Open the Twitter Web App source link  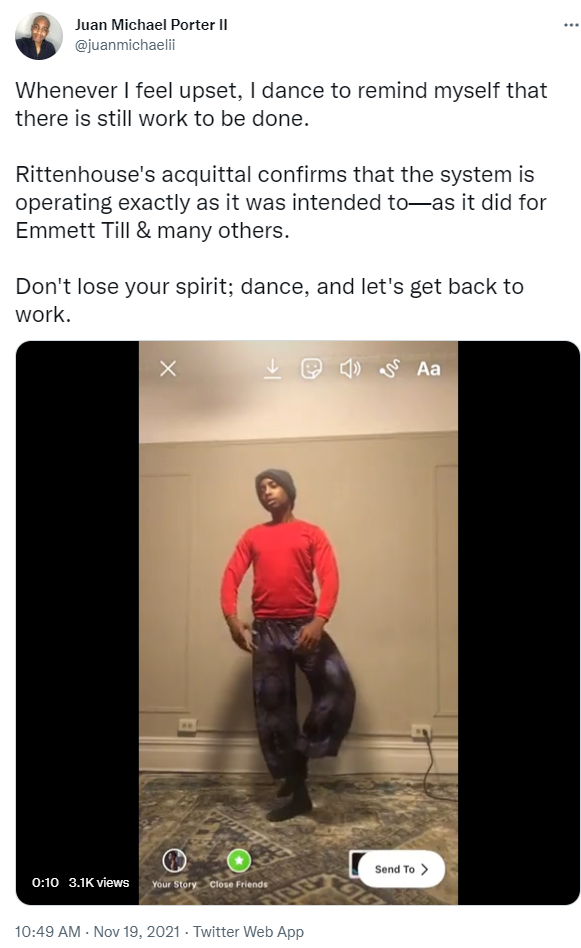coord(248,932)
